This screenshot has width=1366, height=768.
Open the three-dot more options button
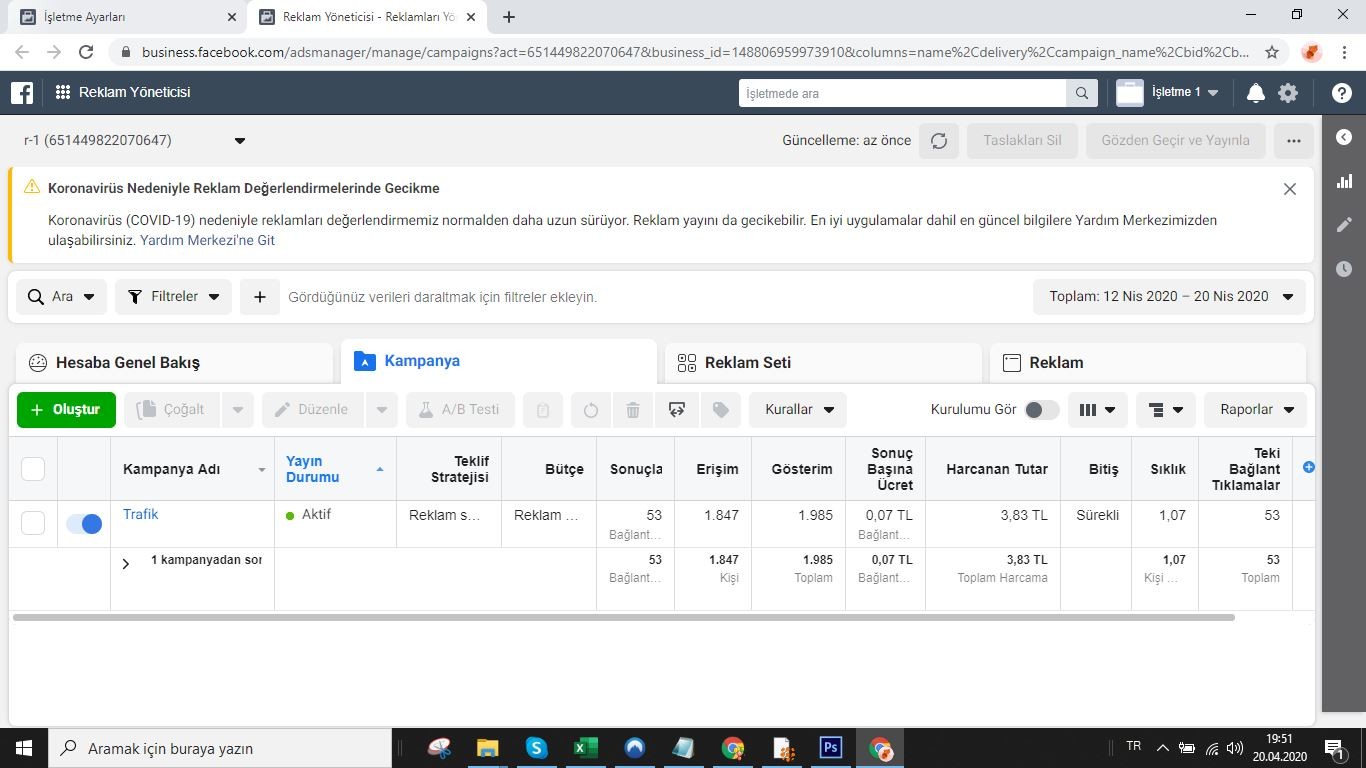(x=1294, y=141)
